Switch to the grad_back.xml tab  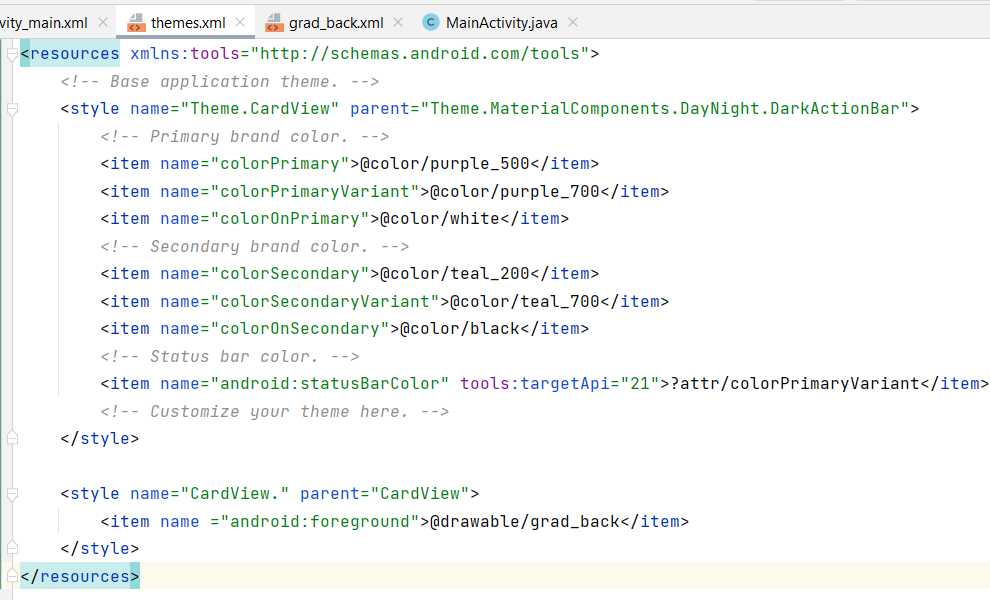tap(336, 22)
